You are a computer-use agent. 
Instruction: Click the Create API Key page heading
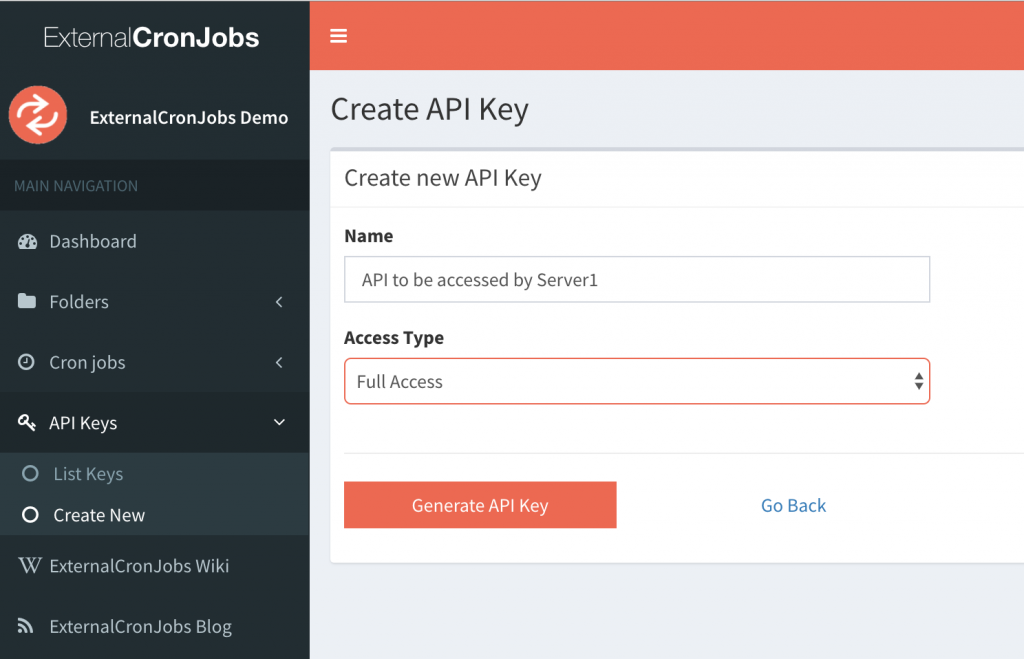tap(429, 109)
